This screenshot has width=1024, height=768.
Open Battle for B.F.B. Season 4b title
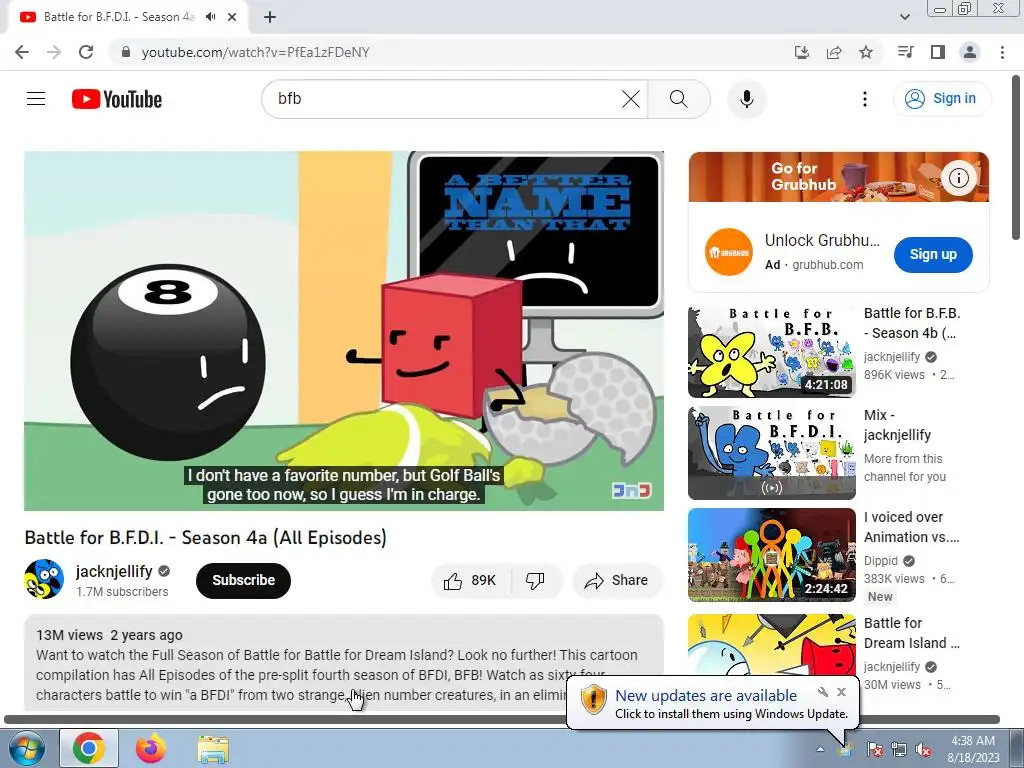pyautogui.click(x=912, y=323)
